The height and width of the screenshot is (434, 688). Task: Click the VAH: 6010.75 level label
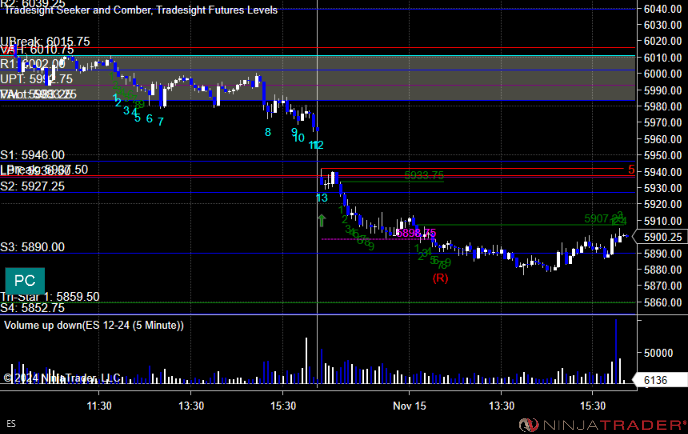tap(37, 50)
